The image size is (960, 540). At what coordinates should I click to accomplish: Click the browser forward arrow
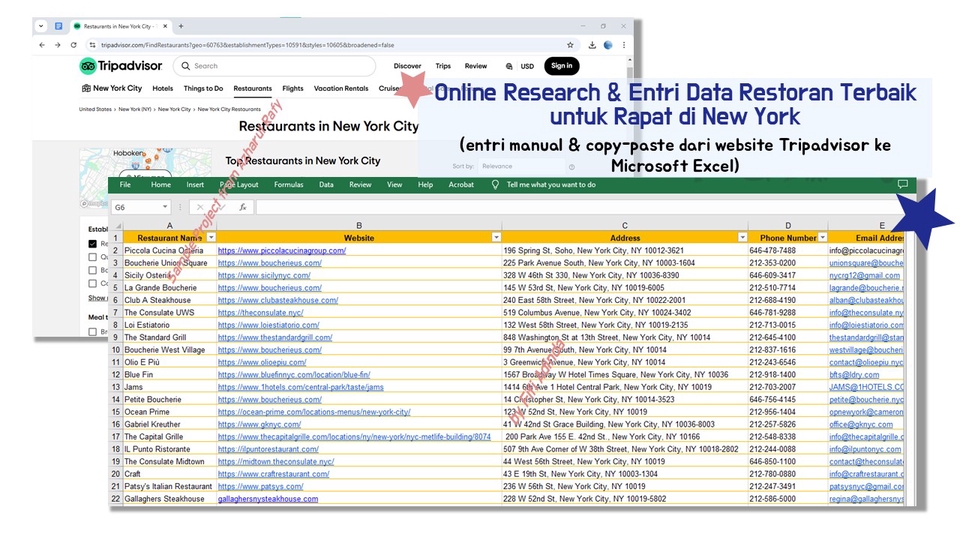[x=58, y=45]
